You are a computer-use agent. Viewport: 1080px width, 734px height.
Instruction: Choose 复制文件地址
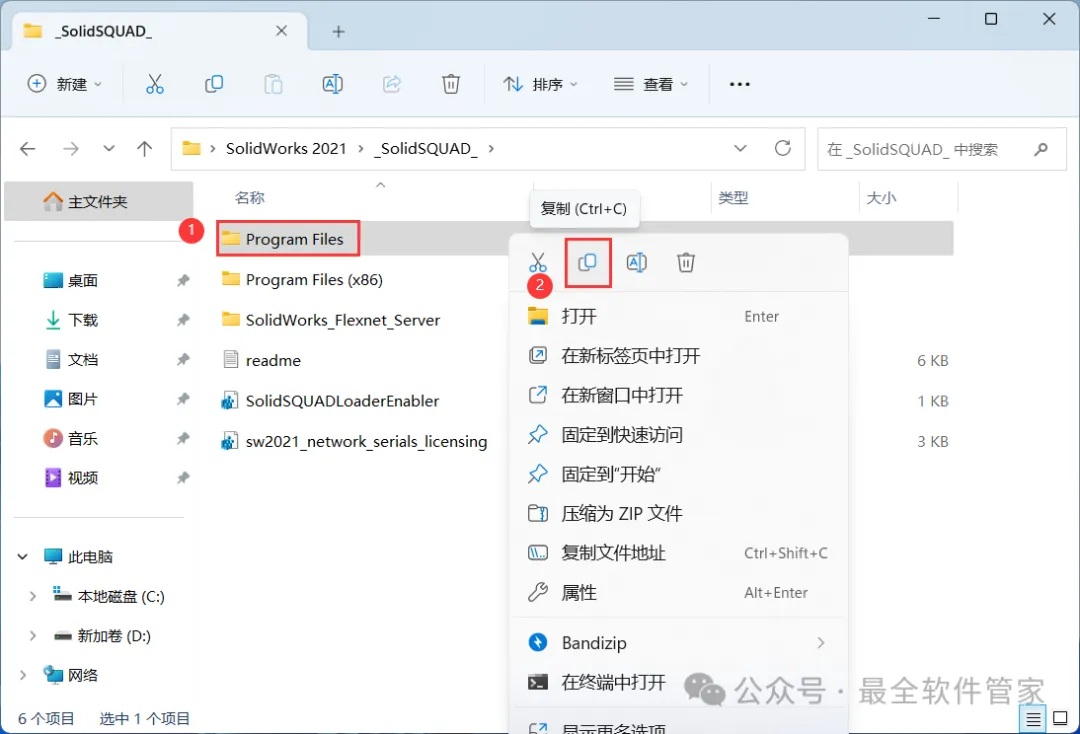tap(678, 553)
